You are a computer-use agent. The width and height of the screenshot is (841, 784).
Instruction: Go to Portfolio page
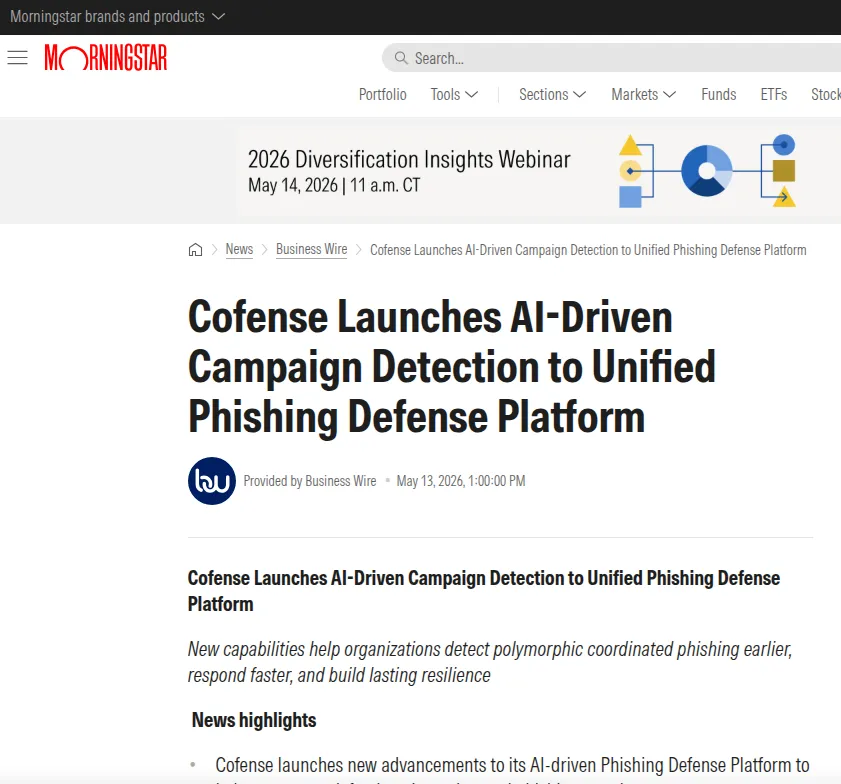[382, 94]
